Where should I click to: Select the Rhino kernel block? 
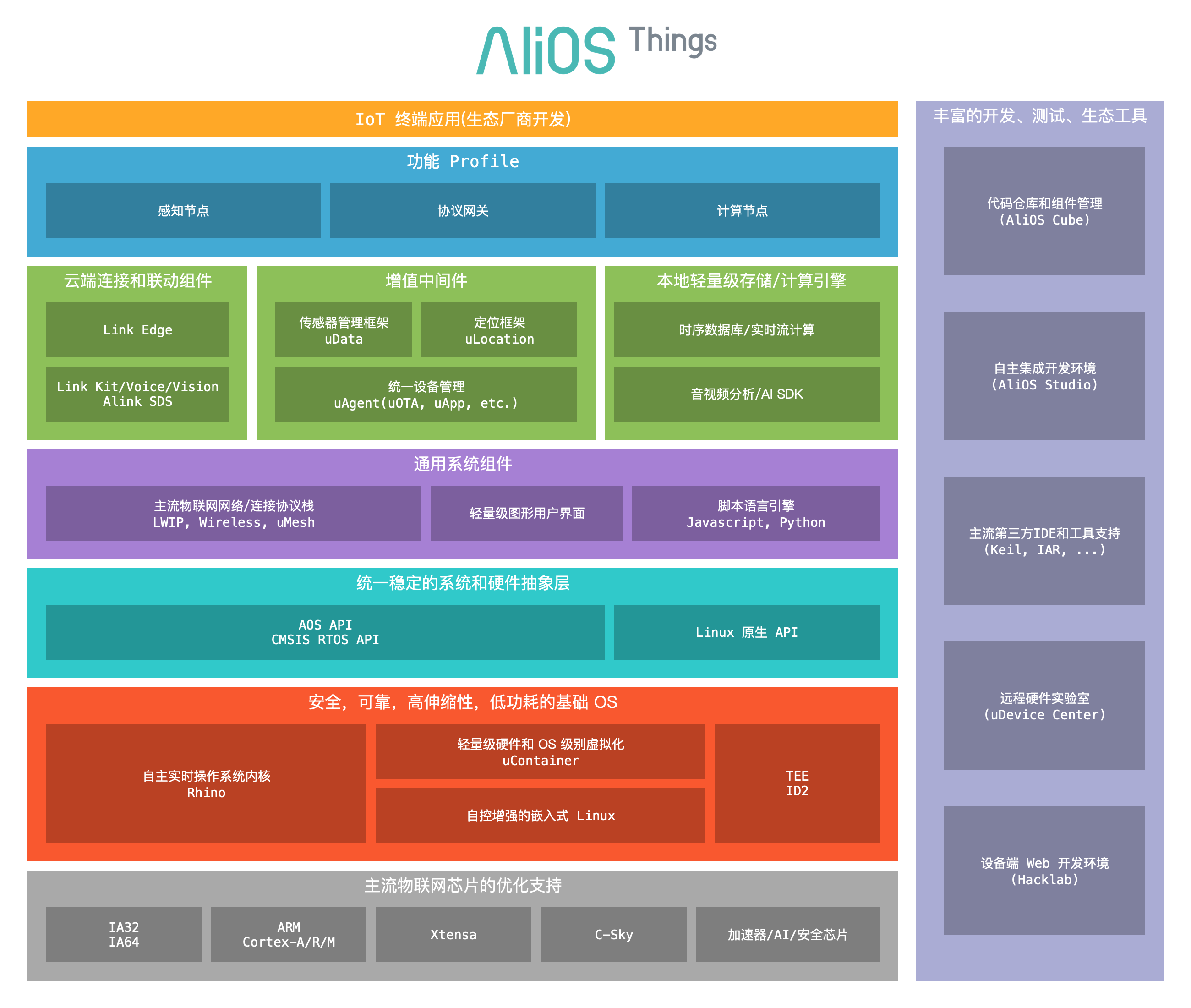pyautogui.click(x=206, y=783)
